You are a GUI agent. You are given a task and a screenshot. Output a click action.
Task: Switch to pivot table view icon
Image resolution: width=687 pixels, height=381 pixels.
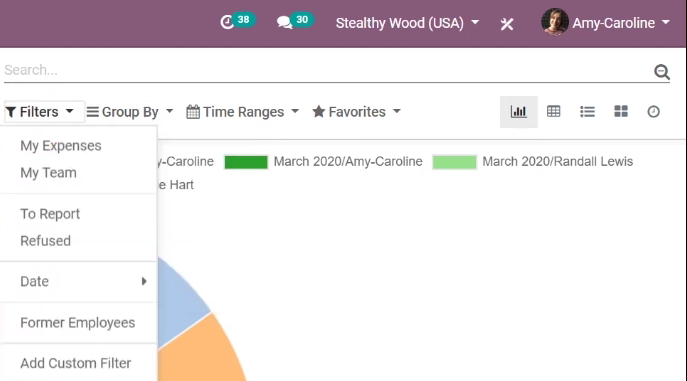(x=553, y=112)
